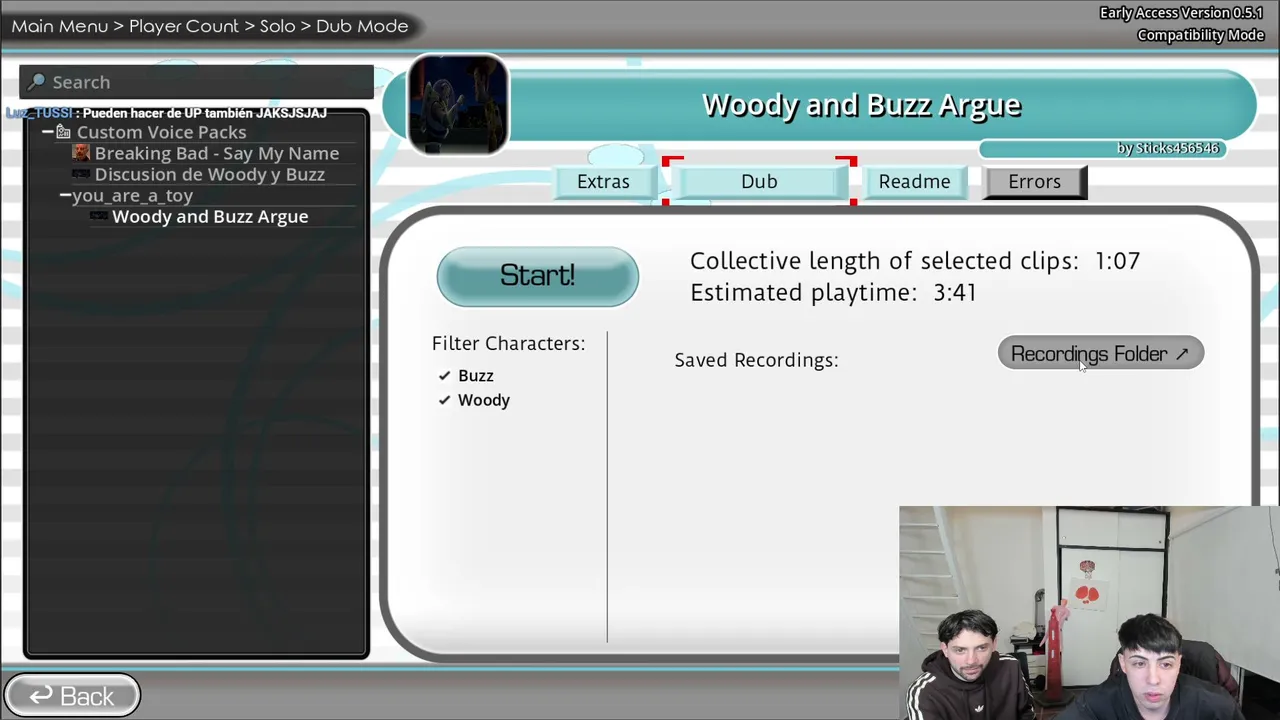The width and height of the screenshot is (1280, 720).
Task: Click 'Estimated playtime: 3:41' text
Action: (833, 292)
